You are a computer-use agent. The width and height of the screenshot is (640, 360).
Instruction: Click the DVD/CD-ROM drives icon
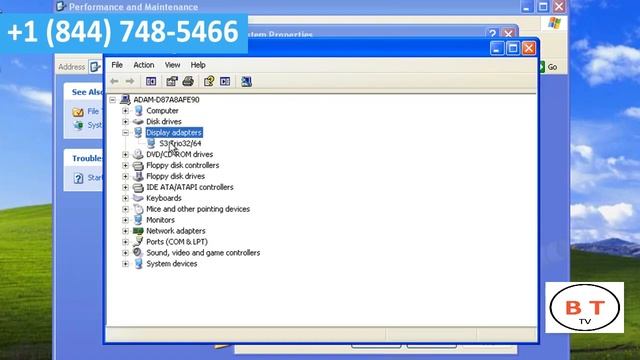[x=138, y=154]
